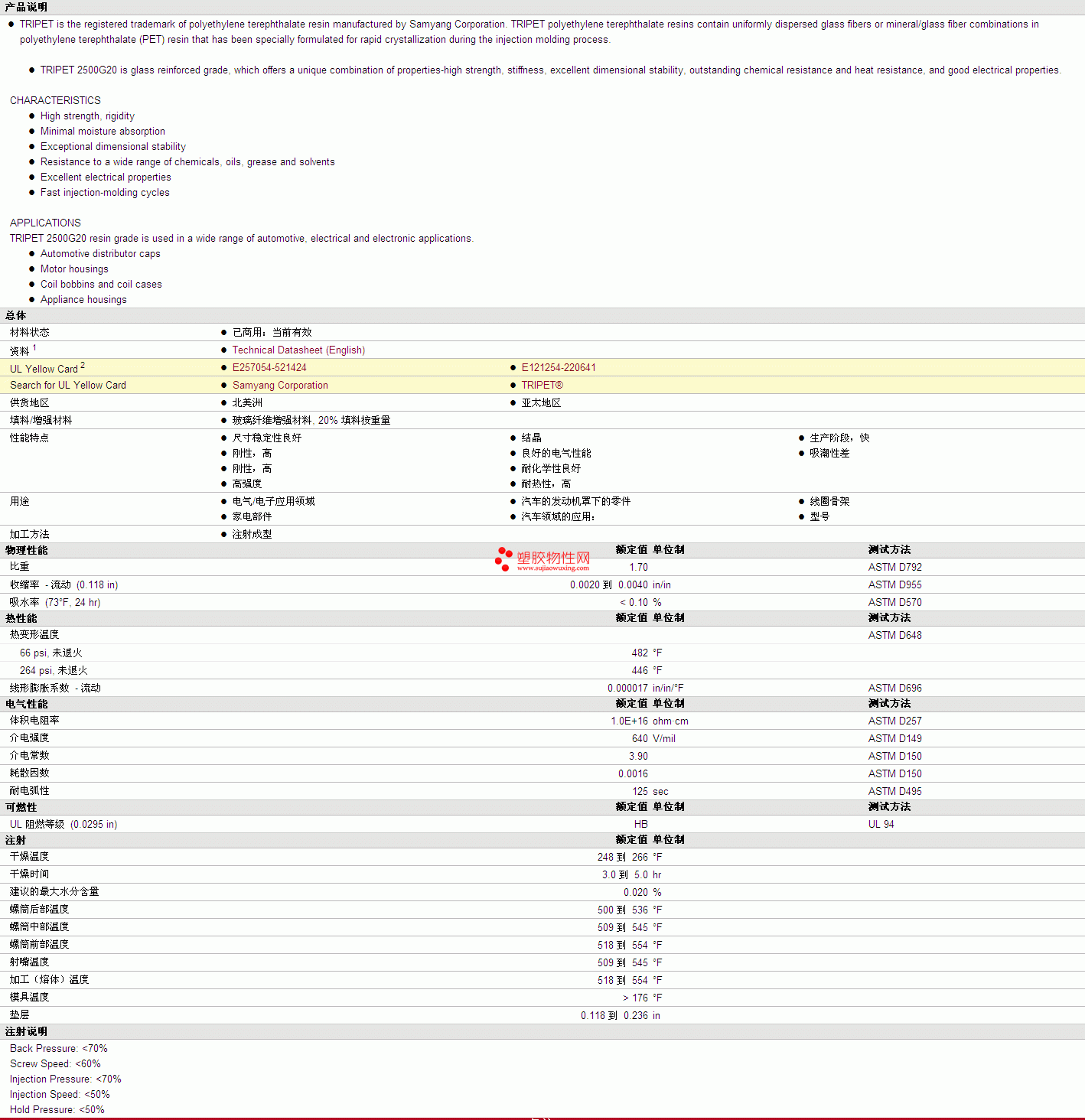Screen dimensions: 1085x1120
Task: Click the 'UL 94' test method
Action: 881,825
